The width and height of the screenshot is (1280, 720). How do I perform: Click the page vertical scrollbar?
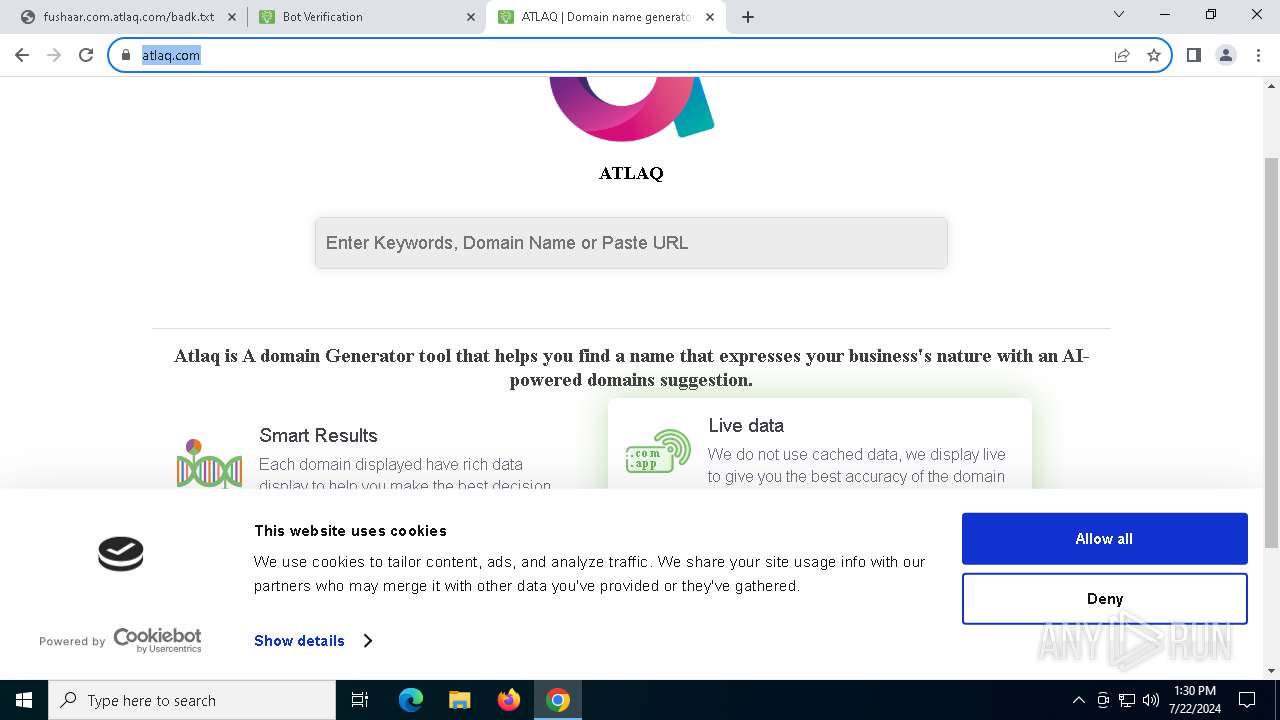pyautogui.click(x=1271, y=352)
